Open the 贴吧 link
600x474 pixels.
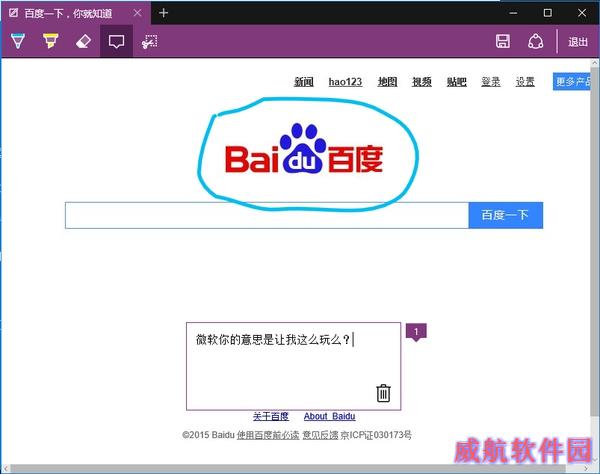click(x=457, y=81)
